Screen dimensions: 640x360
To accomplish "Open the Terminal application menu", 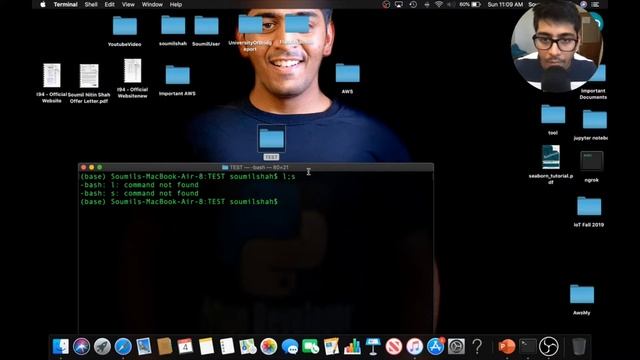I will pyautogui.click(x=66, y=4).
